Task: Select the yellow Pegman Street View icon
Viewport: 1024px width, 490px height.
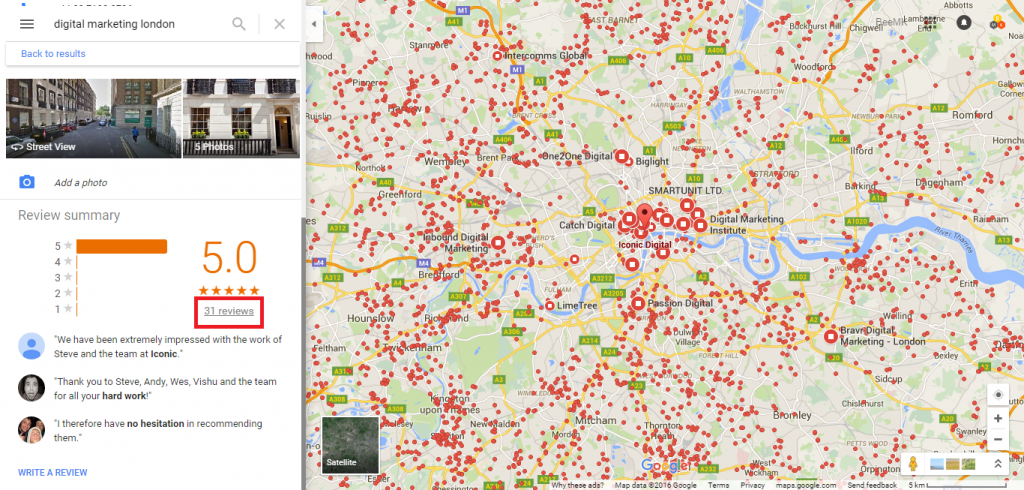Action: coord(913,465)
